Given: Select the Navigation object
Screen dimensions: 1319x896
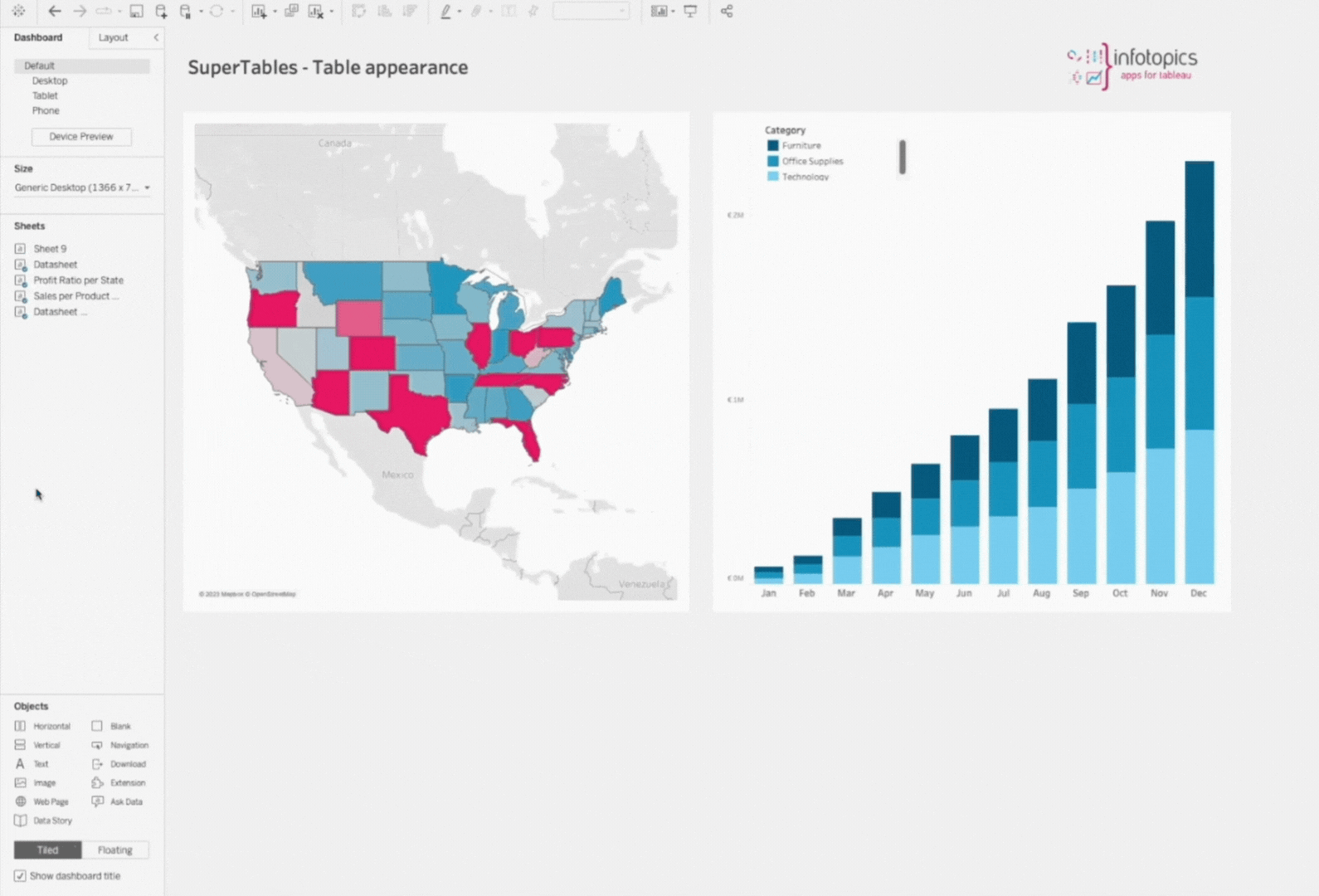Looking at the screenshot, I should 120,745.
